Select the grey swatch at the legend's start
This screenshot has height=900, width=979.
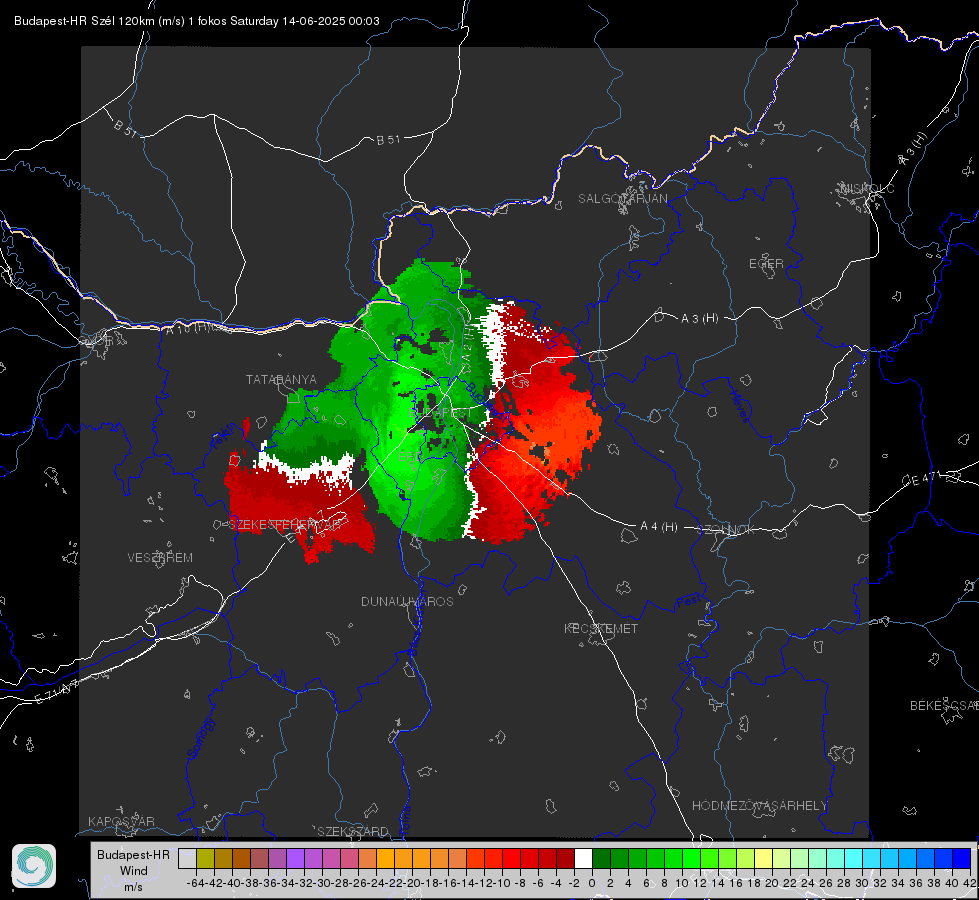187,858
